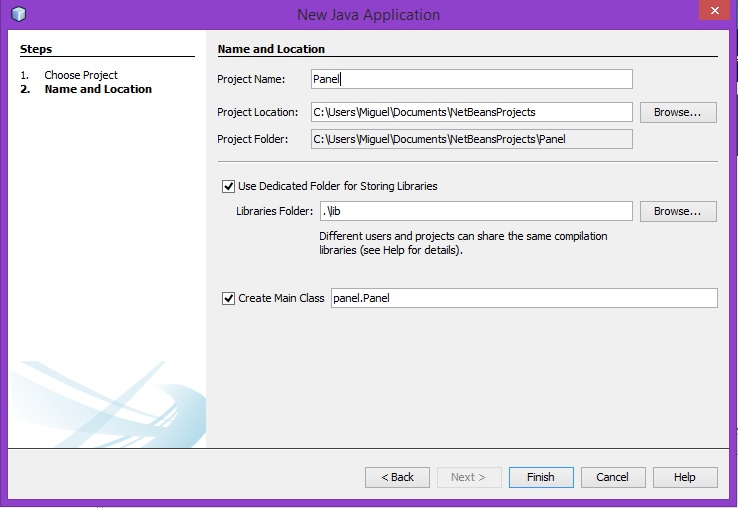Open Help for this wizard
The height and width of the screenshot is (508, 738).
684,477
